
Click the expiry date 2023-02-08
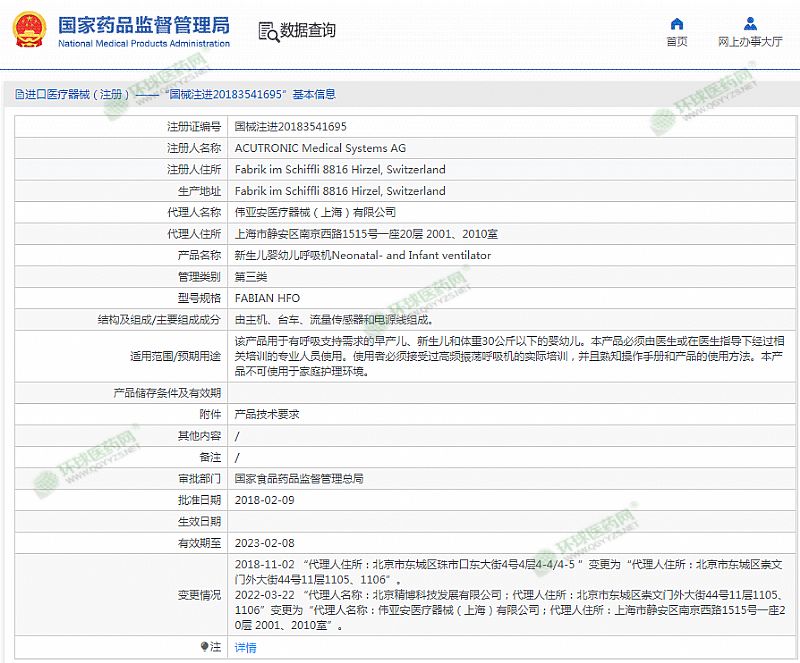pos(264,543)
